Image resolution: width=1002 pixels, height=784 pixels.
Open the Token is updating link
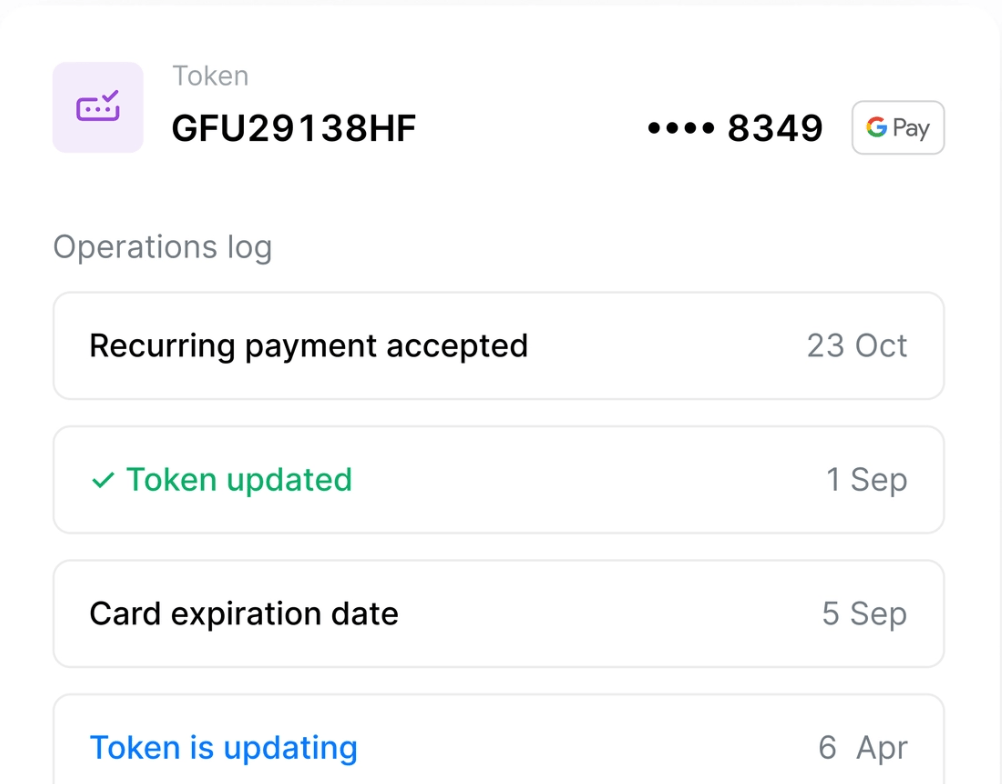pos(223,747)
